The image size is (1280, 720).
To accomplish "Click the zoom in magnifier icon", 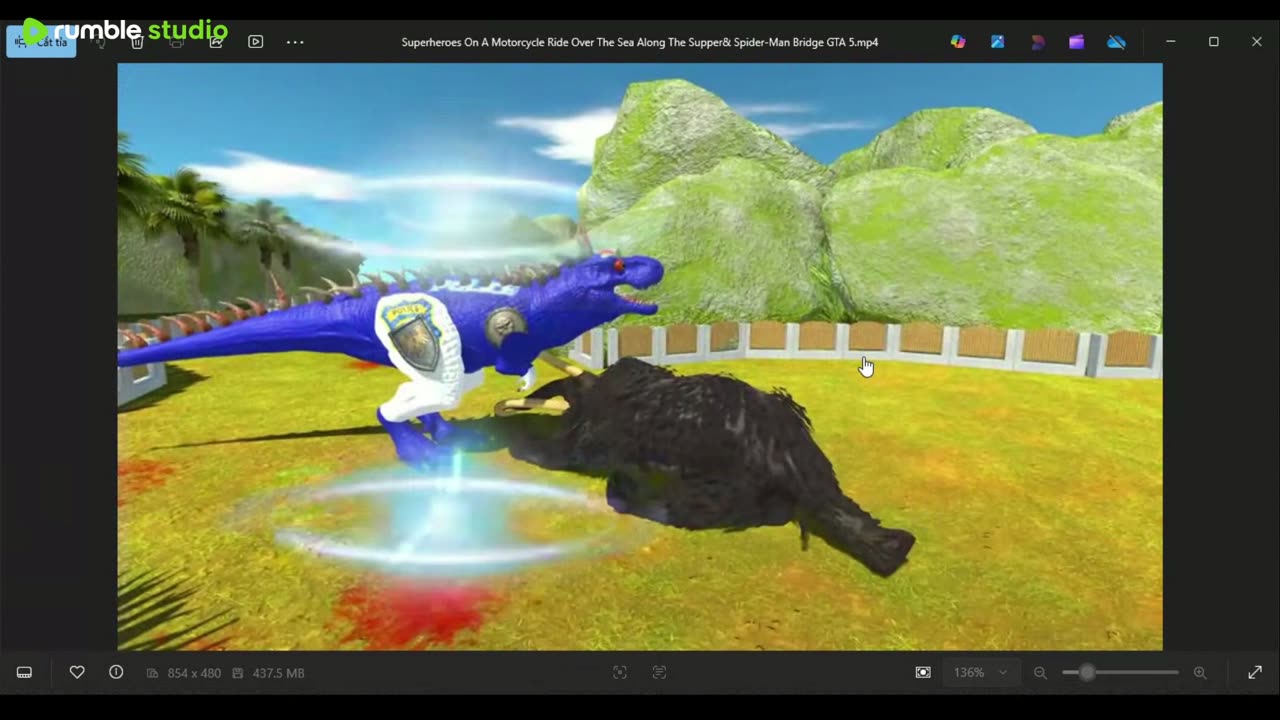I will coord(1200,673).
